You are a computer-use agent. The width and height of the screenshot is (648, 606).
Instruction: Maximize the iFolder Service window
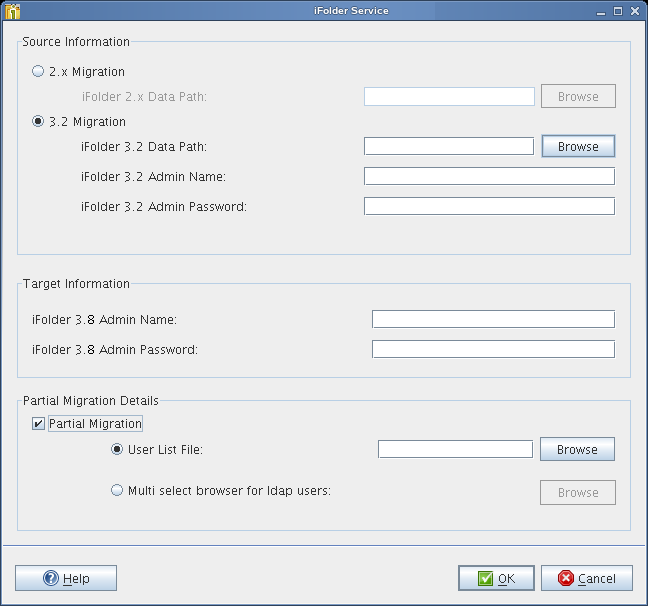618,11
